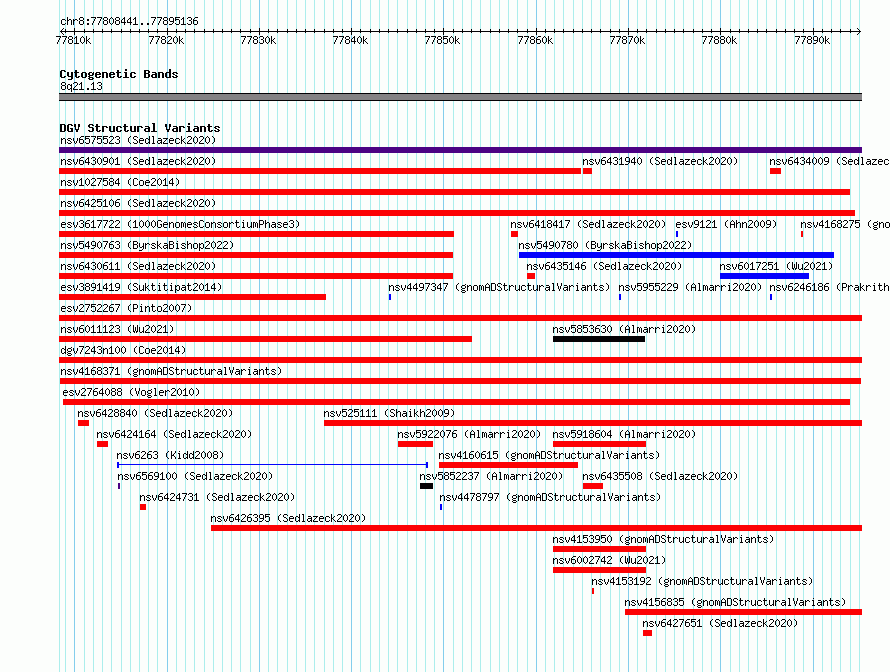Click the 77890k ruler tick label
The image size is (890, 672).
pyautogui.click(x=812, y=40)
